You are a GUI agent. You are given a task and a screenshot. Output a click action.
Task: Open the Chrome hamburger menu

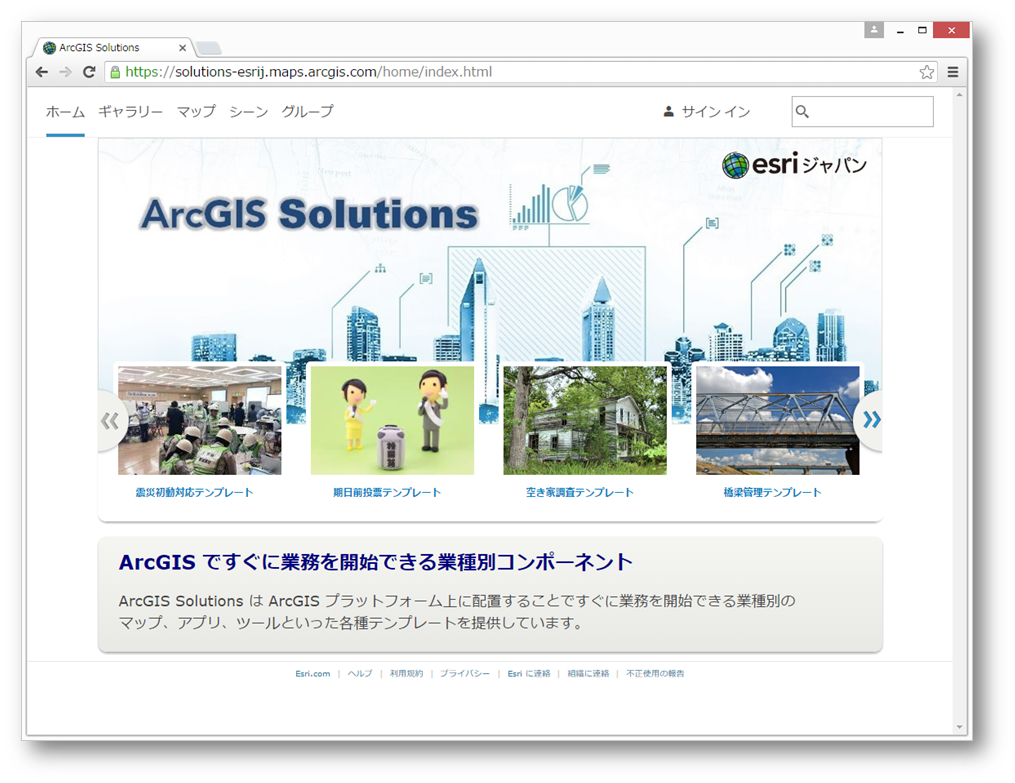[x=953, y=72]
